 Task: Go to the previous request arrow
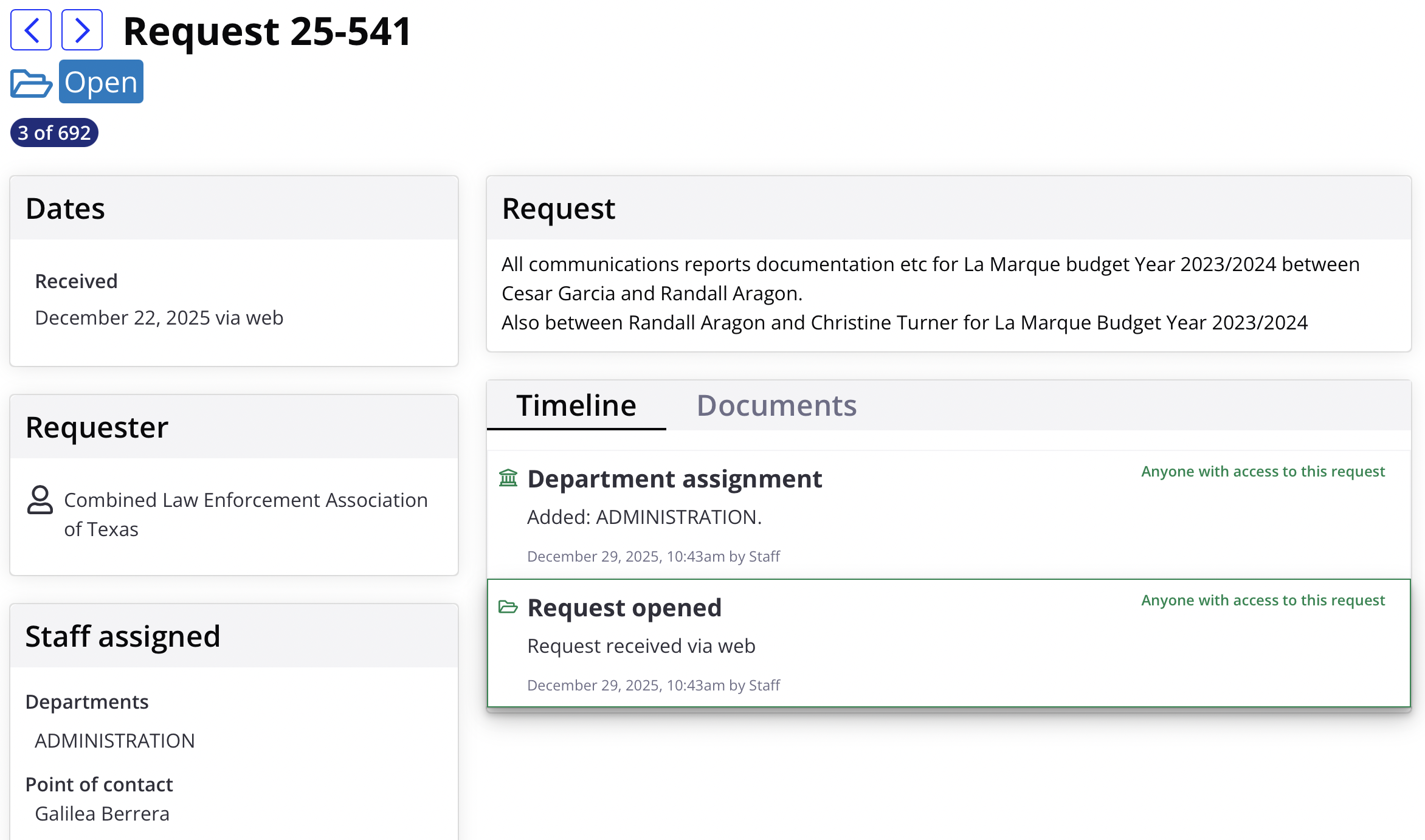[x=31, y=30]
